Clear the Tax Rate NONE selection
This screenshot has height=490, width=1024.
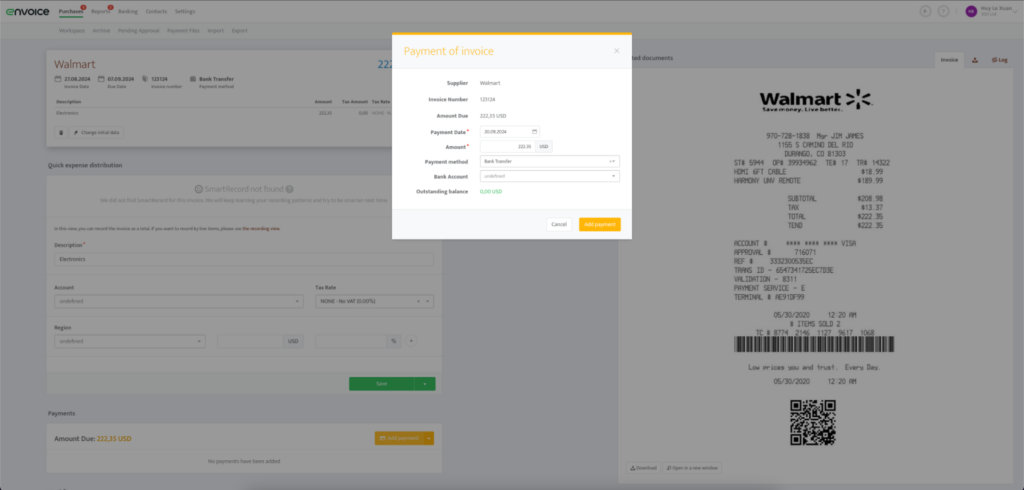[419, 302]
